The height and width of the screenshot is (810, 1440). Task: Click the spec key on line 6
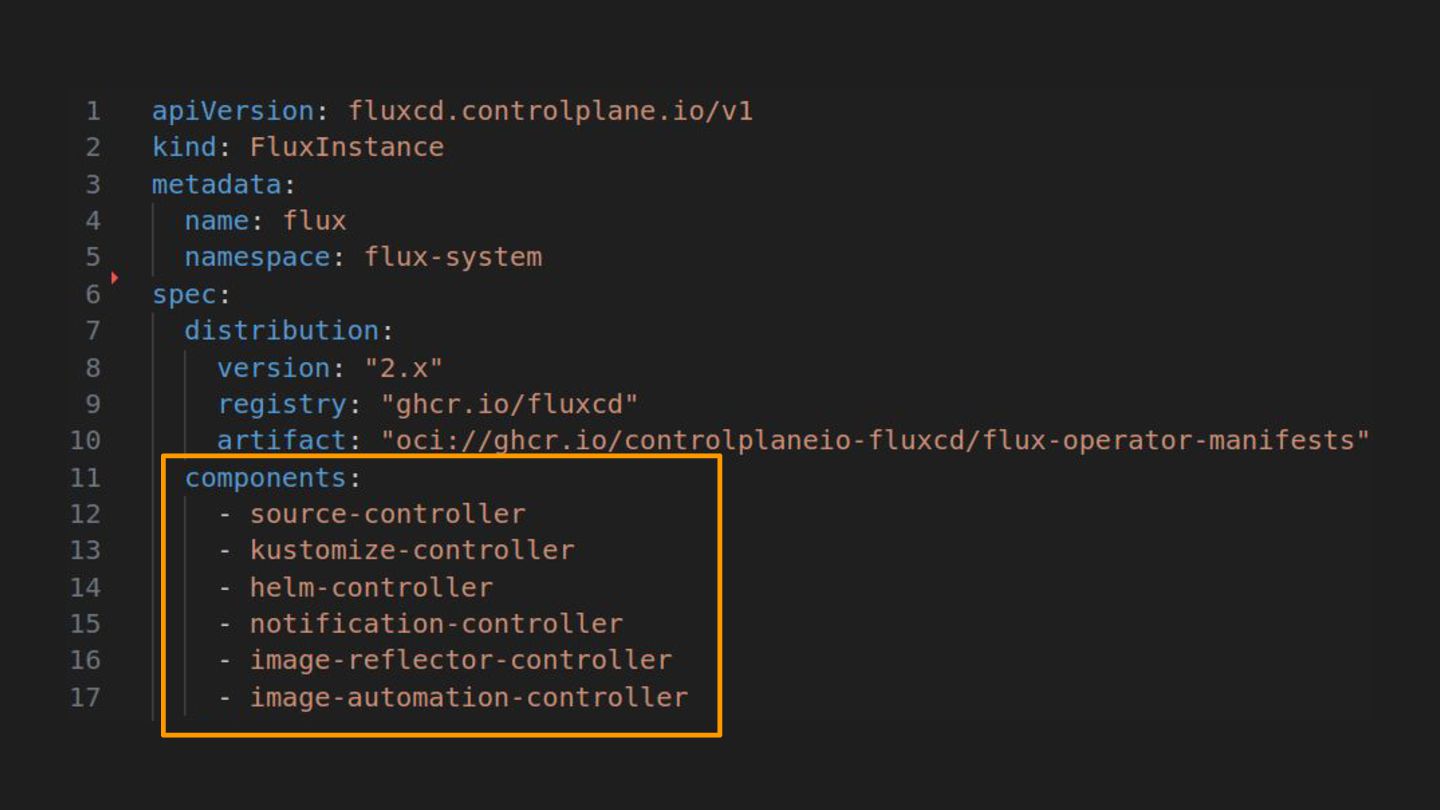(184, 294)
